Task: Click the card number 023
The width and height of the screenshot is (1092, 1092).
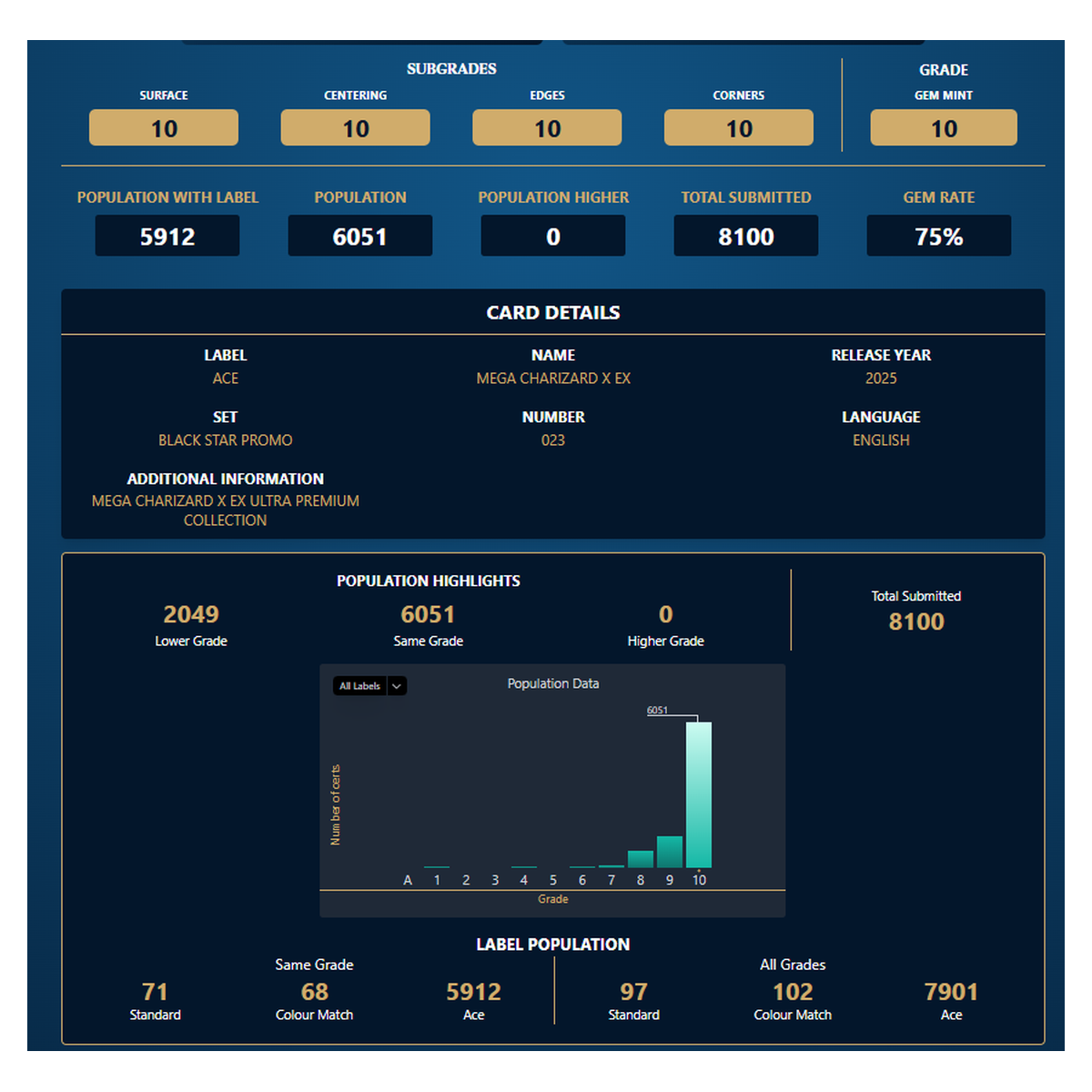Action: click(x=553, y=440)
